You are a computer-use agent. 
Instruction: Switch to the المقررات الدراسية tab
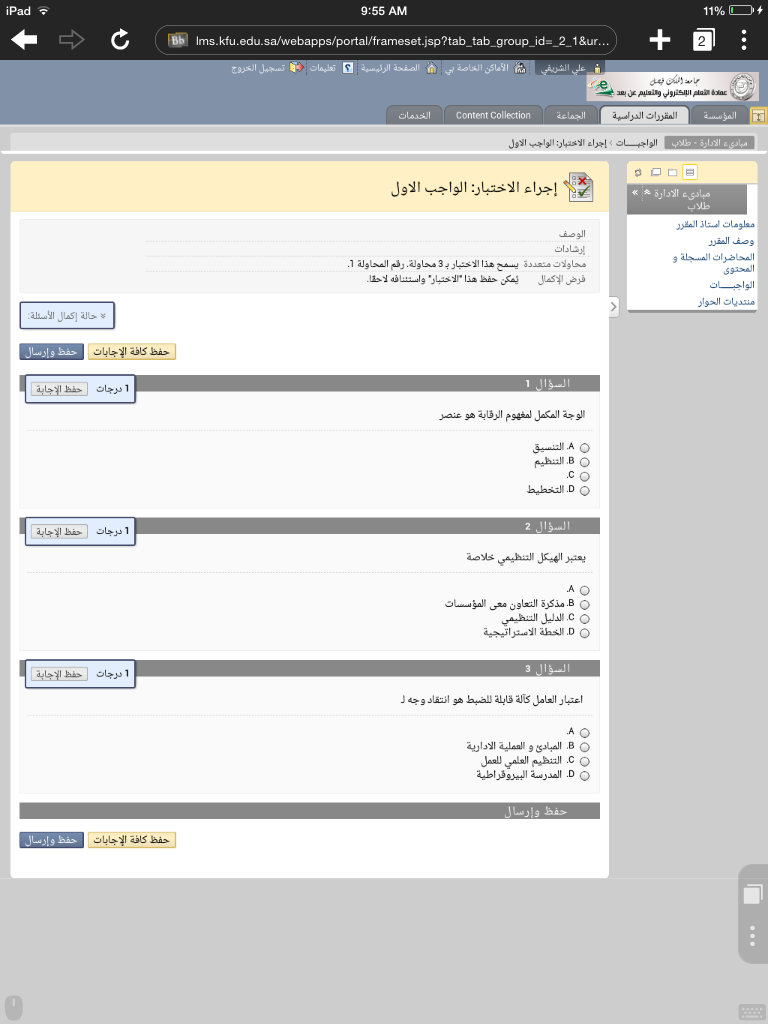point(645,116)
